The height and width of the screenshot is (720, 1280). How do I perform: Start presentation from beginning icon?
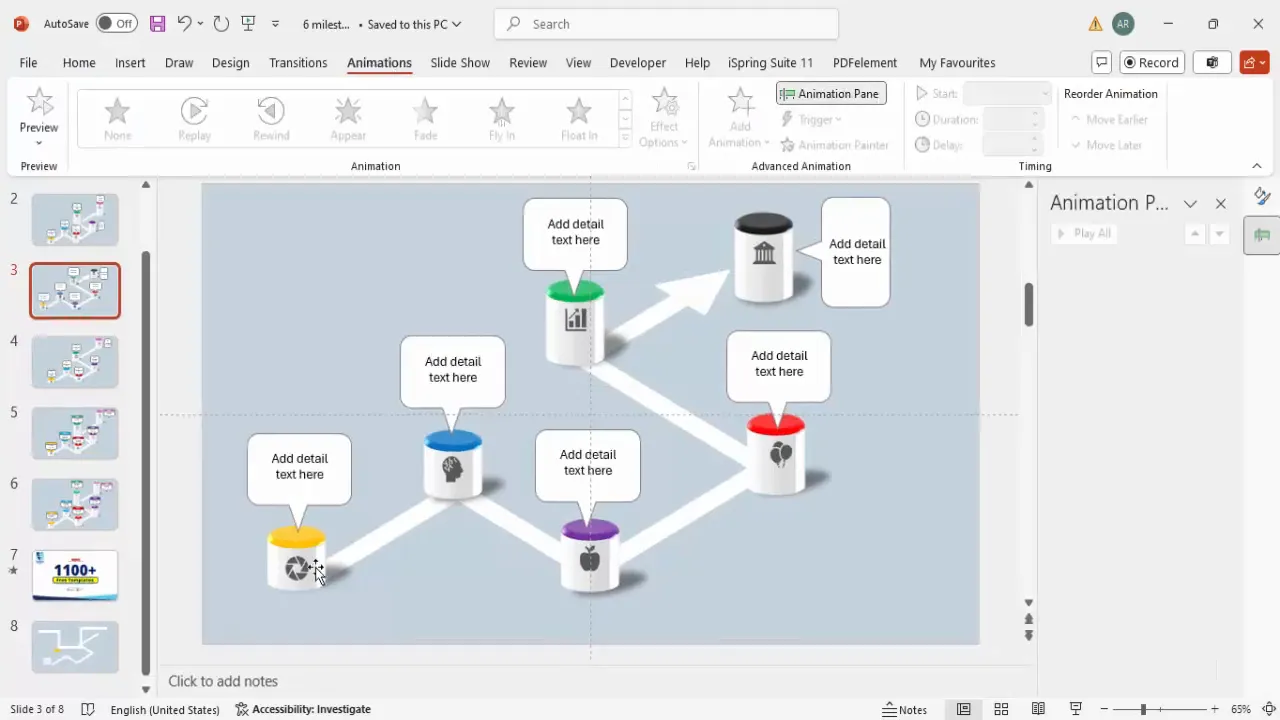coord(249,23)
